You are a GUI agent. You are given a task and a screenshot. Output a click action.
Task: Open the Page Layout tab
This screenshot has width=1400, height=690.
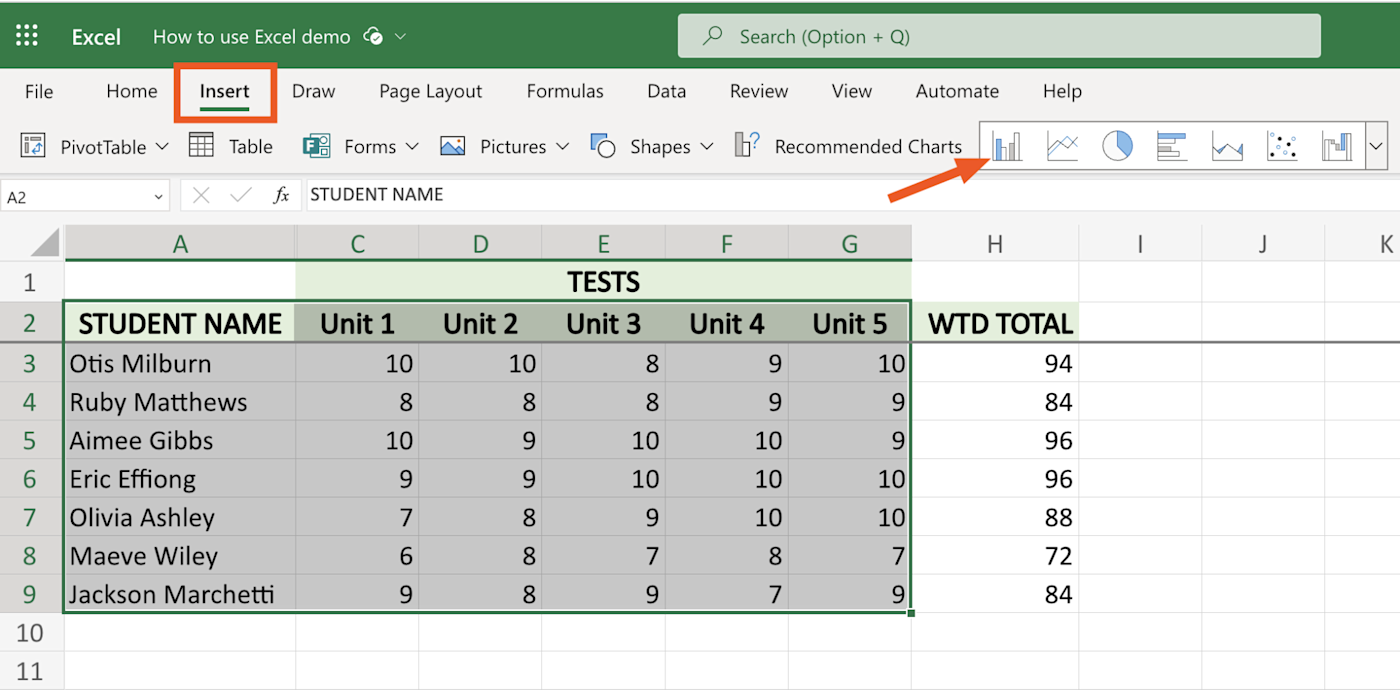coord(430,91)
